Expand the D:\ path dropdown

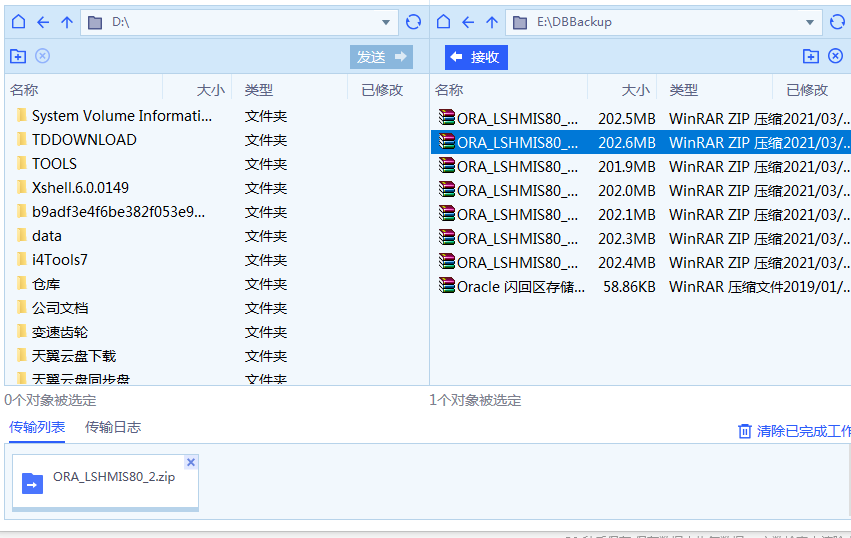[x=387, y=22]
